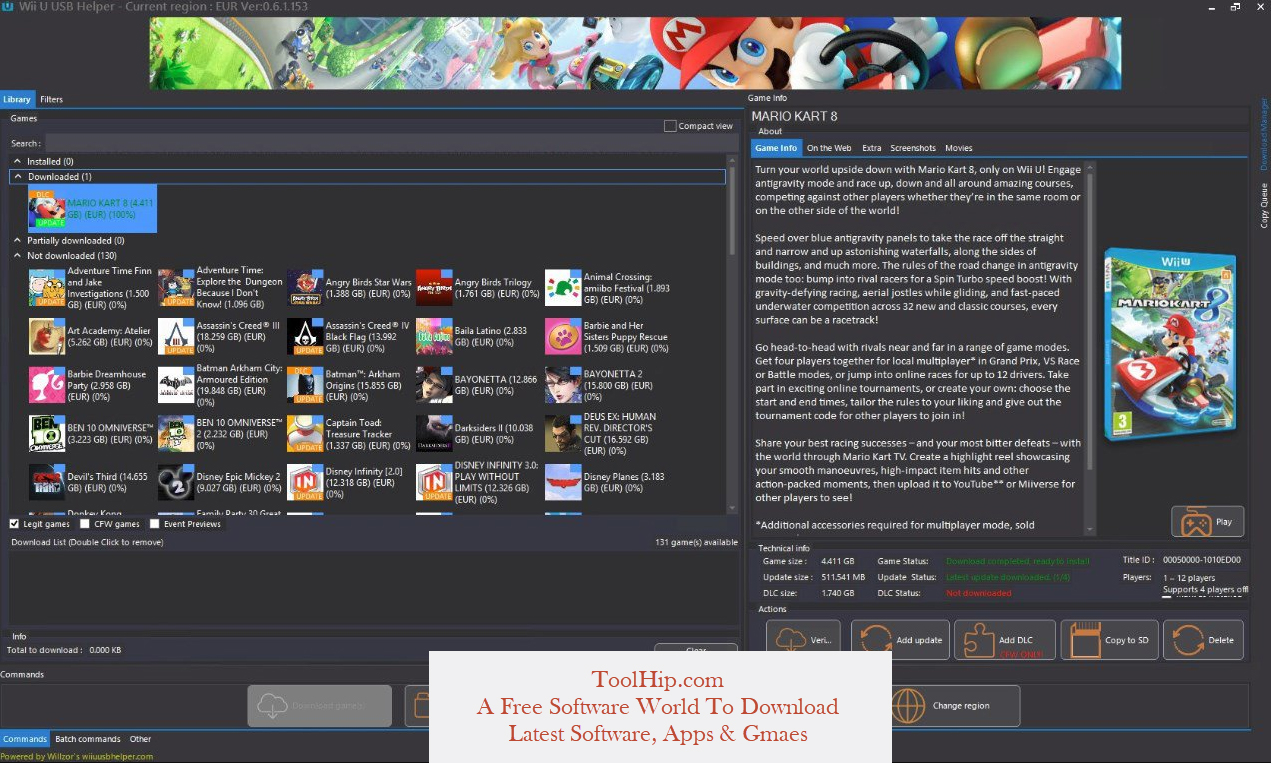
Task: Click the Copy to SD button
Action: [x=1110, y=640]
